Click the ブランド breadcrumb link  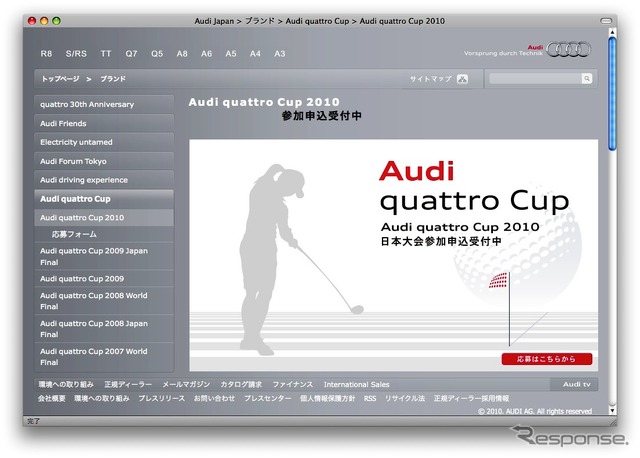point(113,78)
